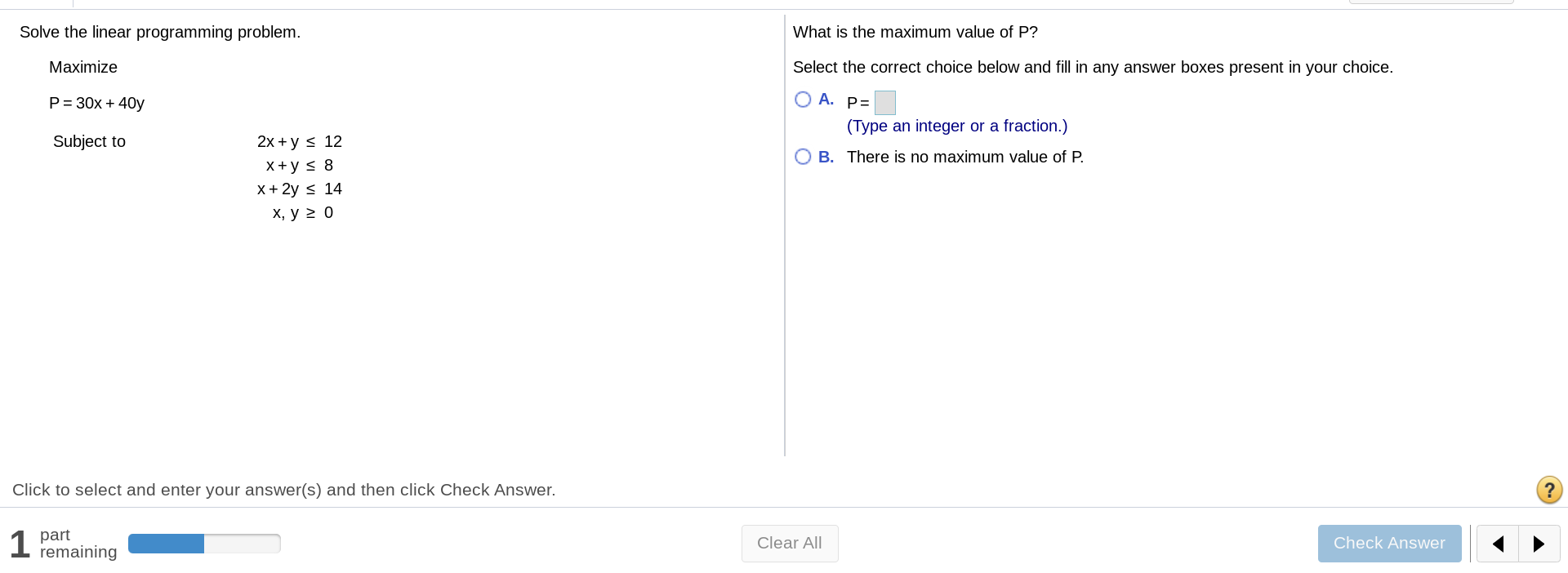
Task: Click the constraint x + 2y ≤ 14
Action: [x=300, y=189]
